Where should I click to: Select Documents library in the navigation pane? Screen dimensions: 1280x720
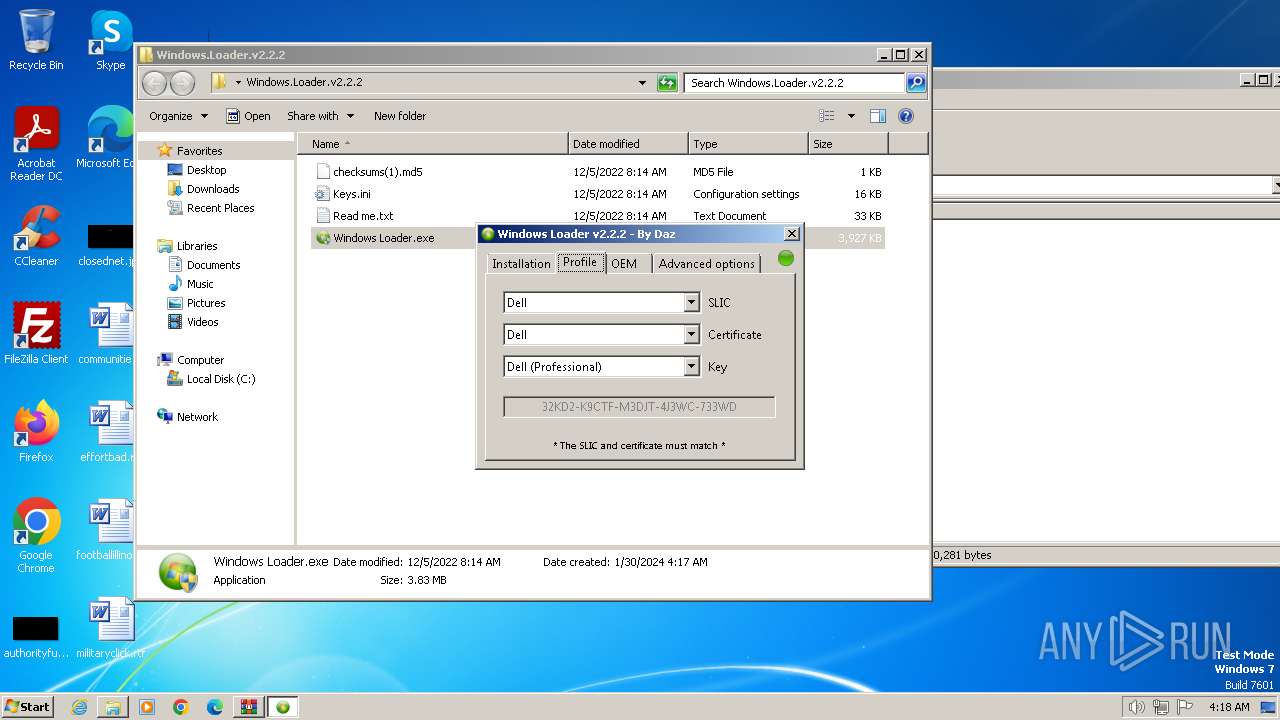click(213, 265)
